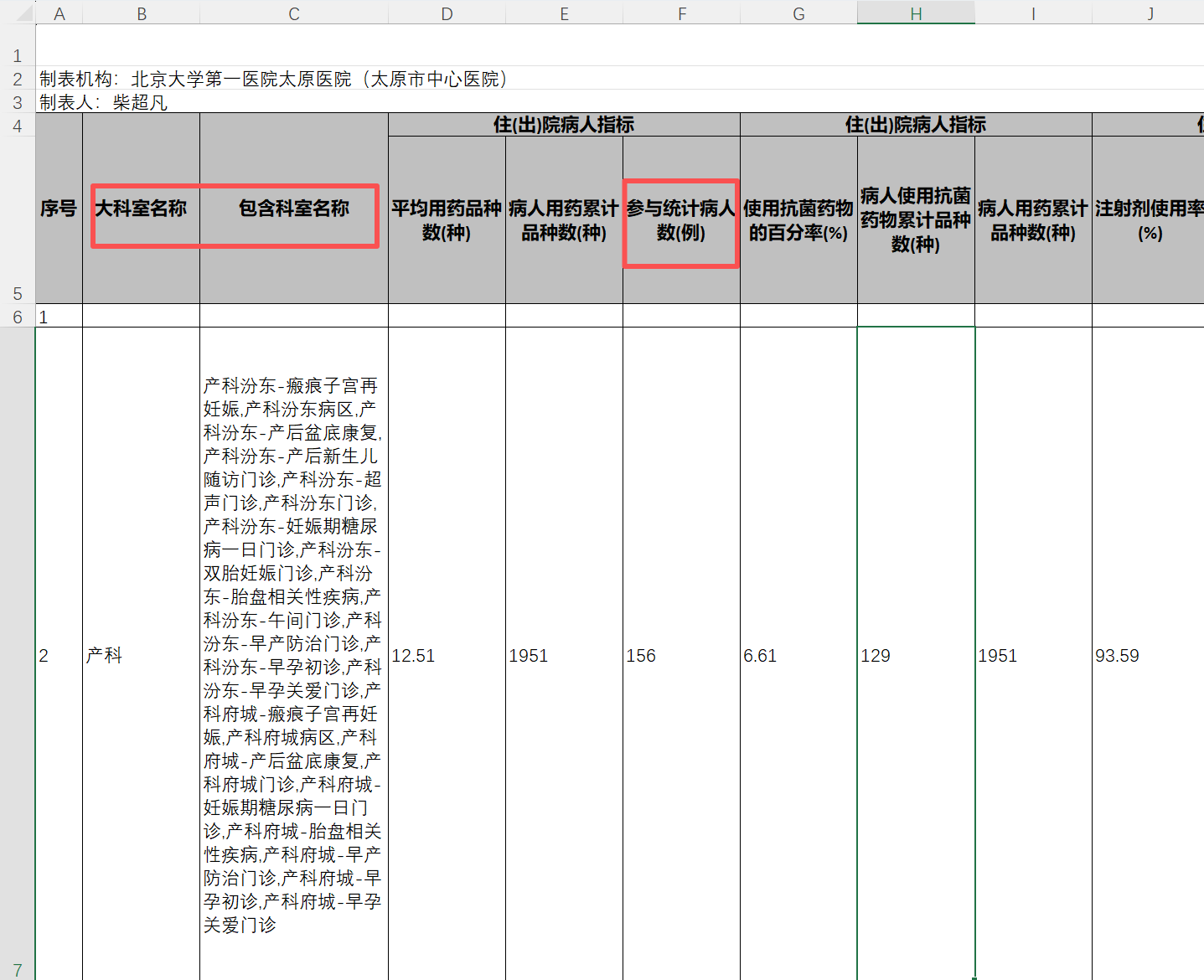The height and width of the screenshot is (980, 1204).
Task: Select column F header
Action: pos(681,13)
